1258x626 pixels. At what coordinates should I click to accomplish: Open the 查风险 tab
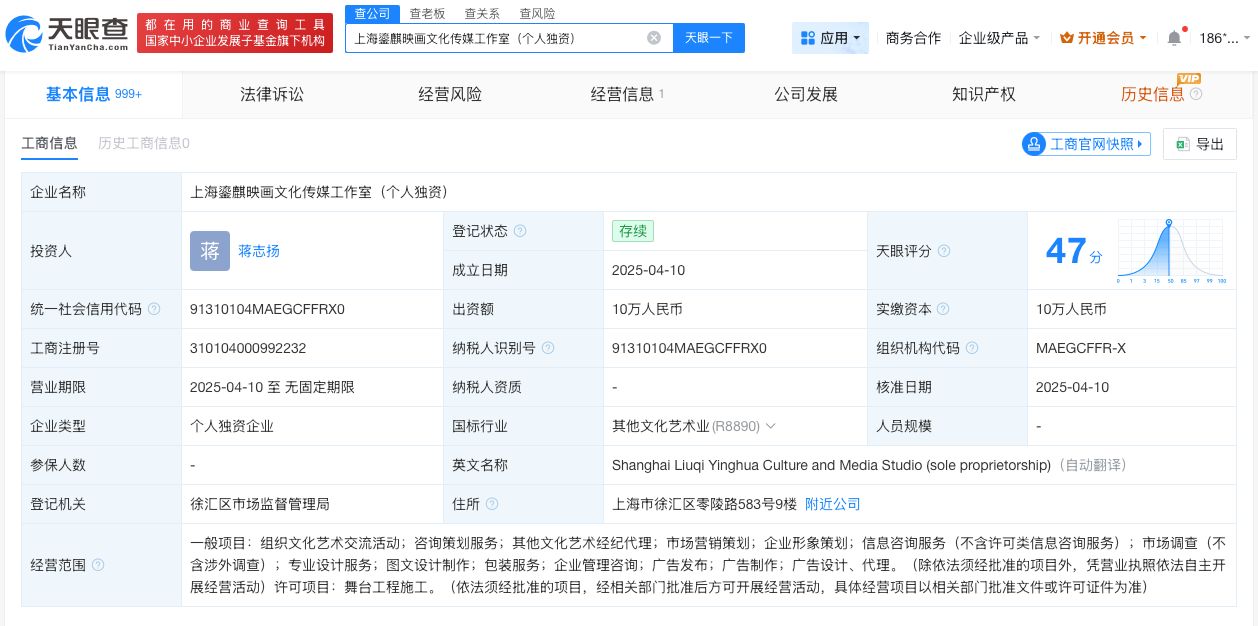coord(537,13)
